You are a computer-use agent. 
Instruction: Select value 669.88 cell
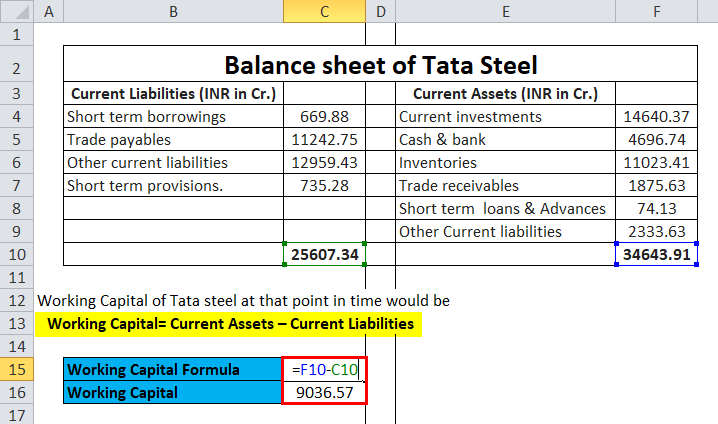[x=324, y=116]
